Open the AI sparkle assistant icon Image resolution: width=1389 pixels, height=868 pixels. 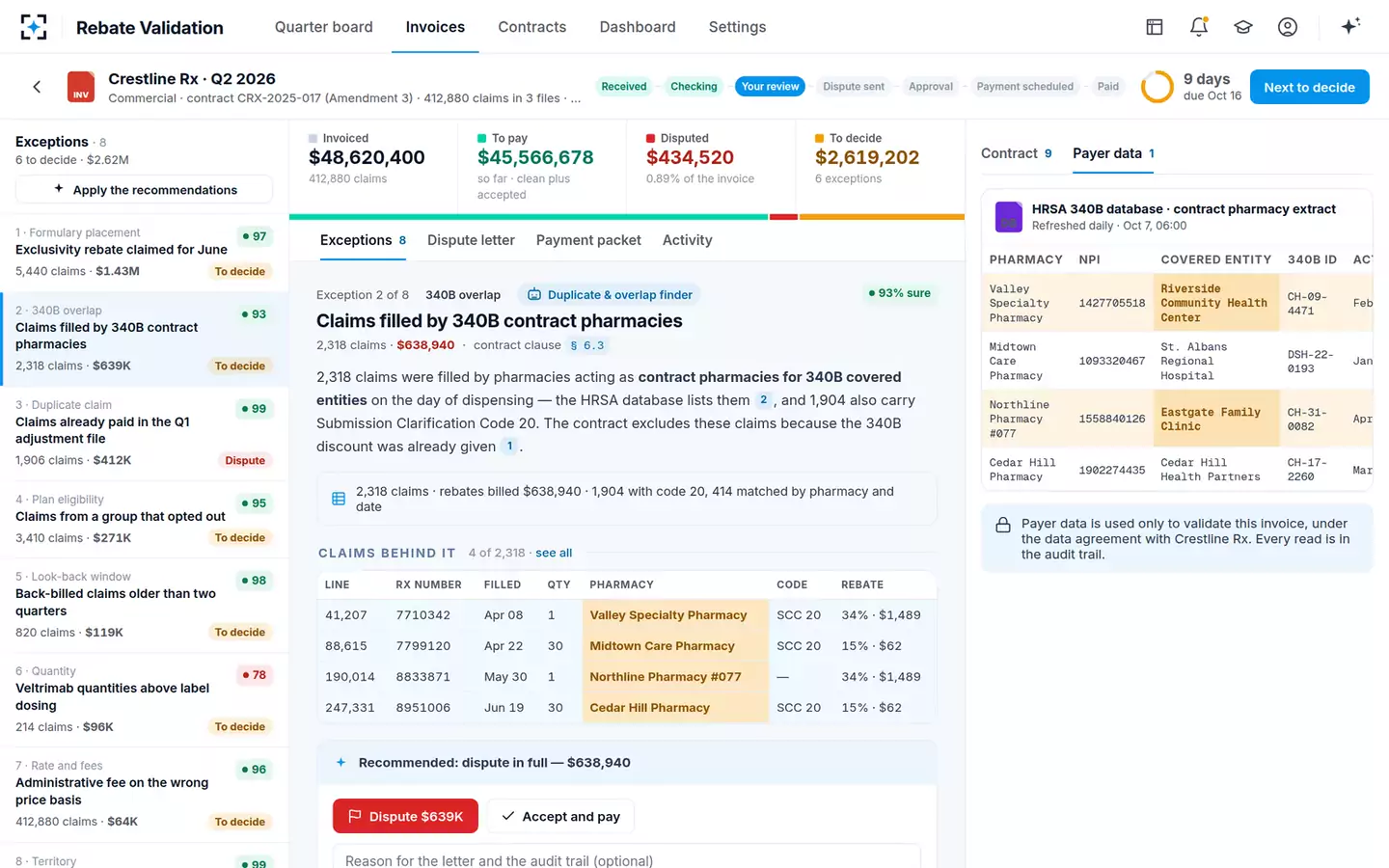(x=1350, y=26)
